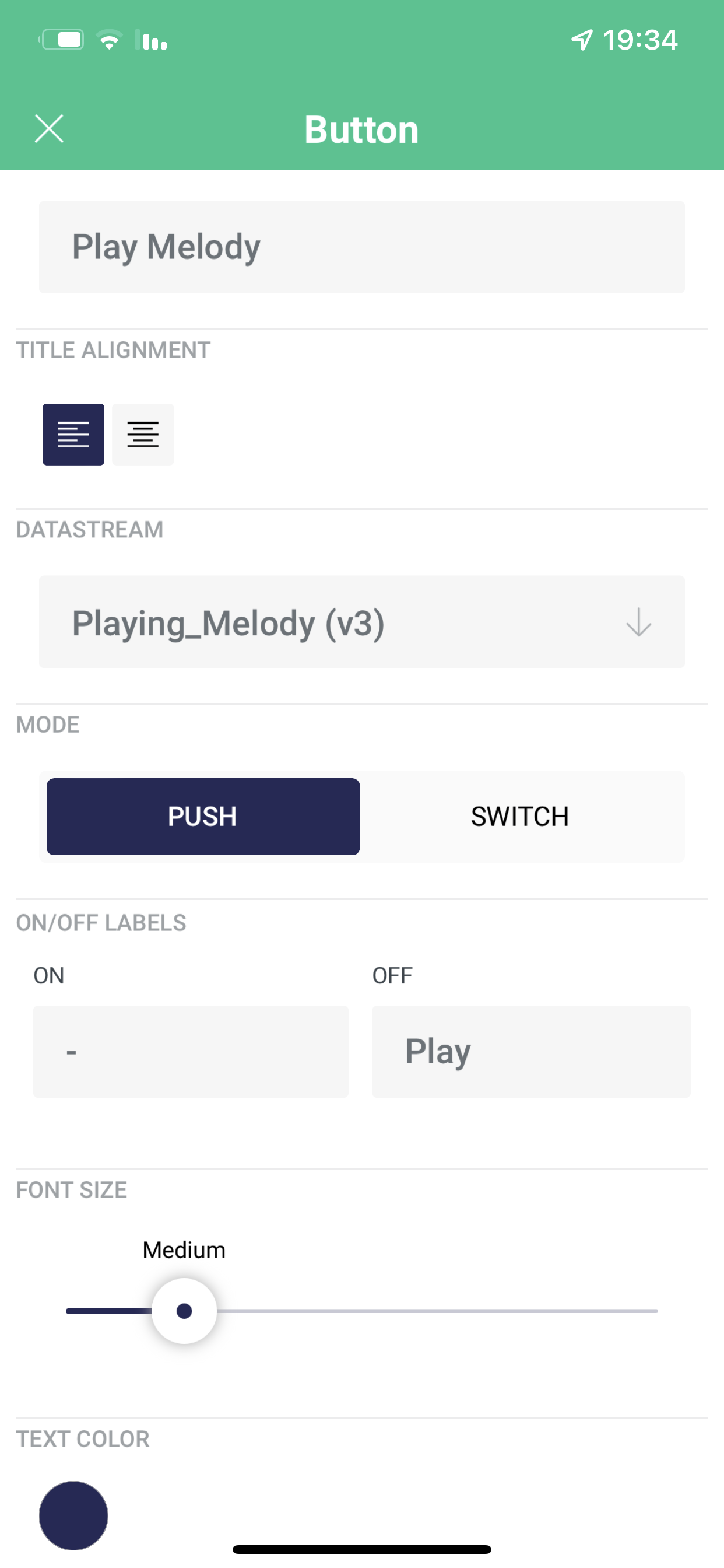
Task: Tap the location arrow status icon
Action: (582, 40)
